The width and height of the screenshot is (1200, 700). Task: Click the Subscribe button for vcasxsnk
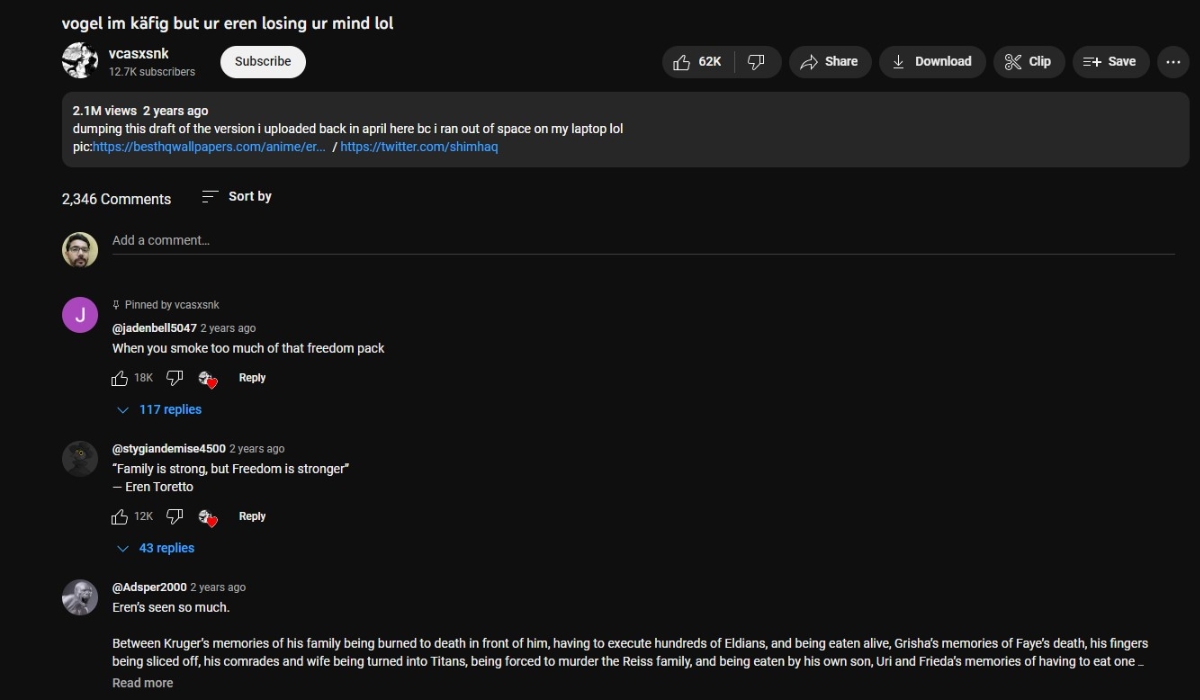262,61
